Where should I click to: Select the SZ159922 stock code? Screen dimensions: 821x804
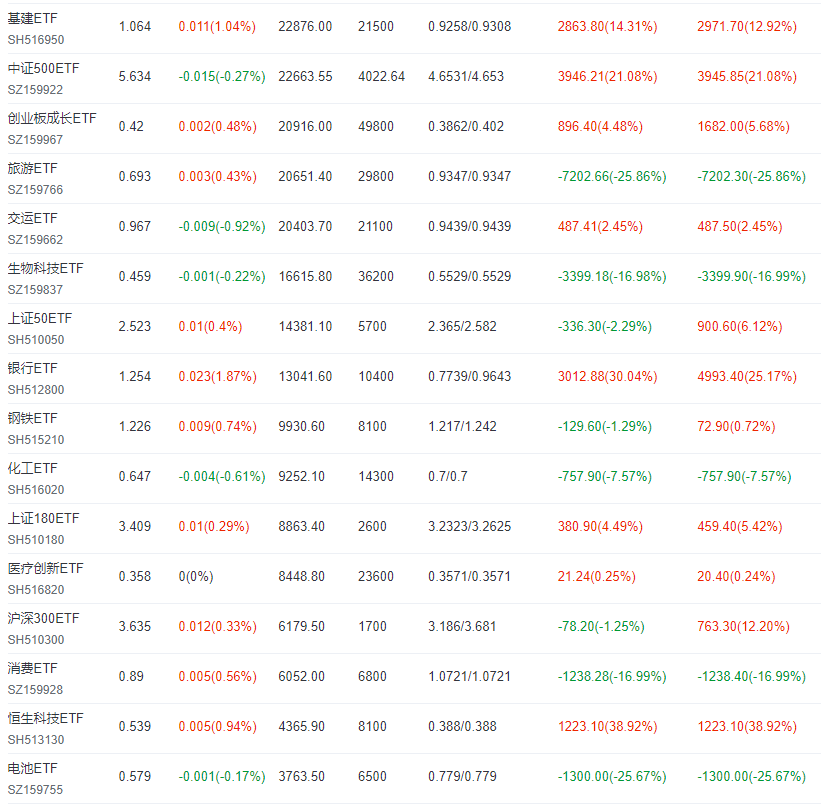[x=35, y=90]
